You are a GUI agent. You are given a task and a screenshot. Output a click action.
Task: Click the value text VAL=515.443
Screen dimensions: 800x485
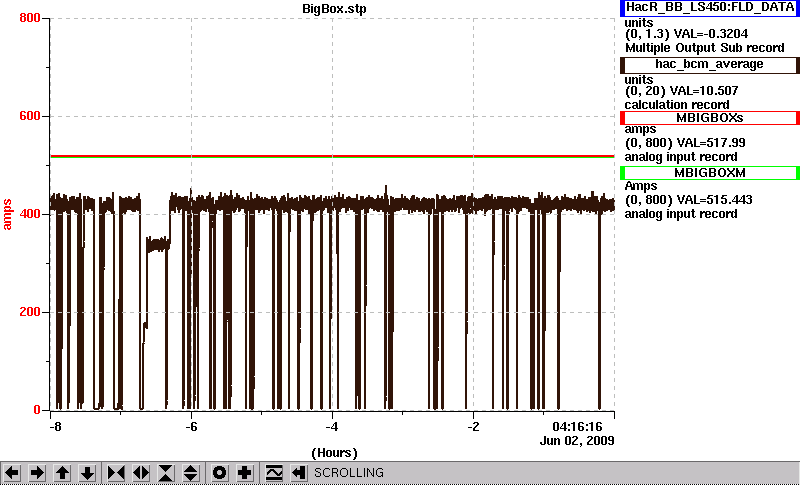pyautogui.click(x=713, y=200)
